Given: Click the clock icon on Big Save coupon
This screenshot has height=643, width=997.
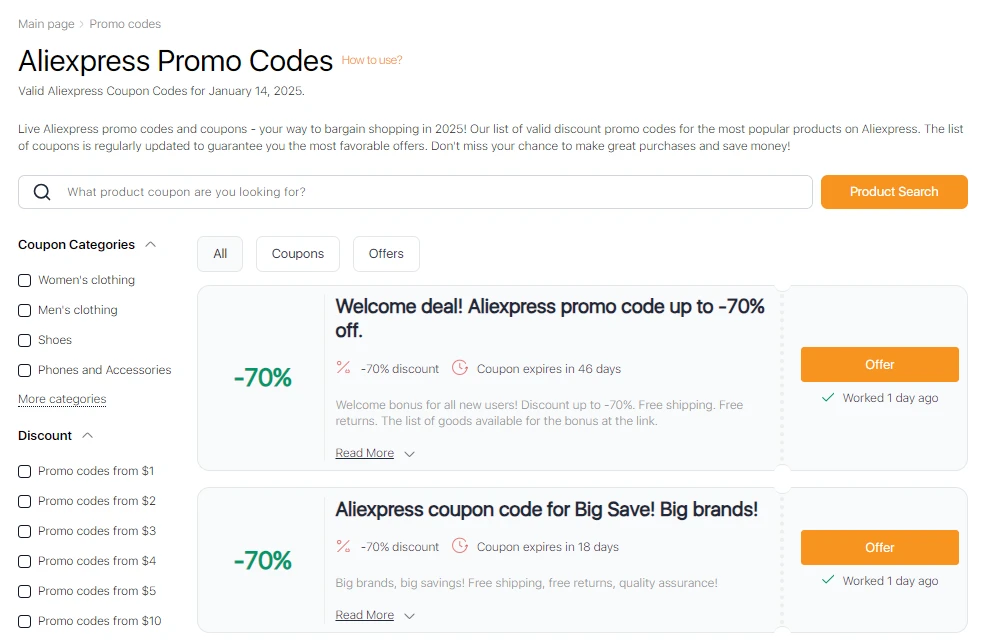Looking at the screenshot, I should pos(459,547).
